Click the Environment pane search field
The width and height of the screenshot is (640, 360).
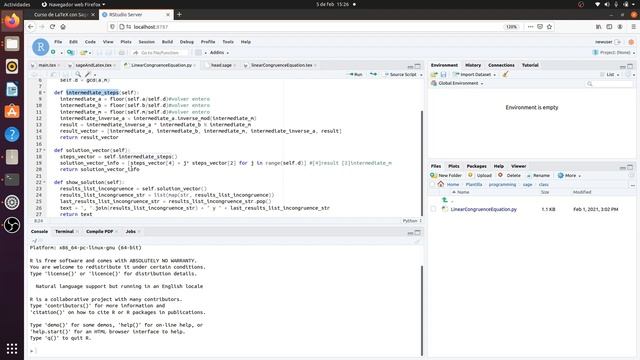[609, 84]
